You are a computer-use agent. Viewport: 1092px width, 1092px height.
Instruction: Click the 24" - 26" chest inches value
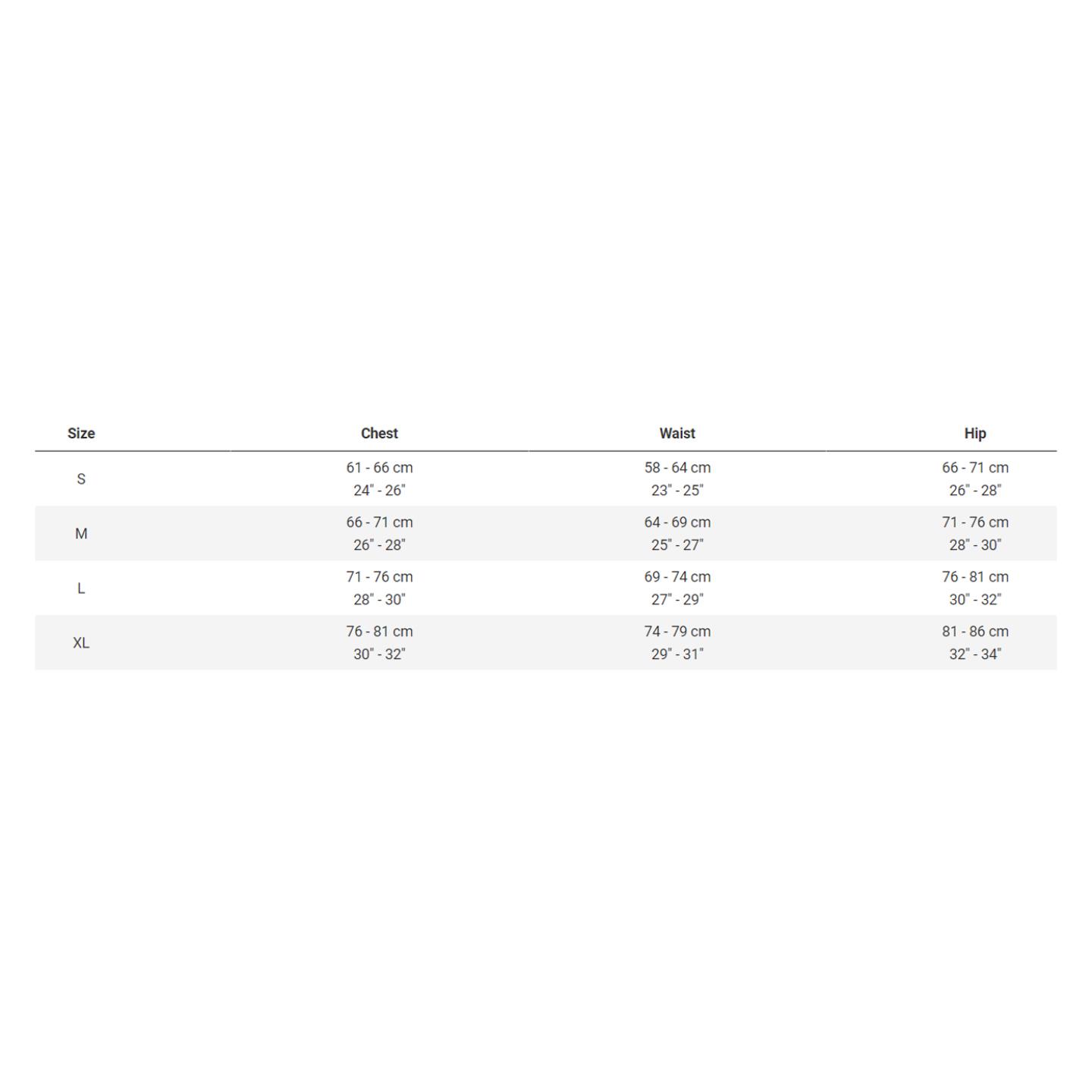[x=379, y=490]
